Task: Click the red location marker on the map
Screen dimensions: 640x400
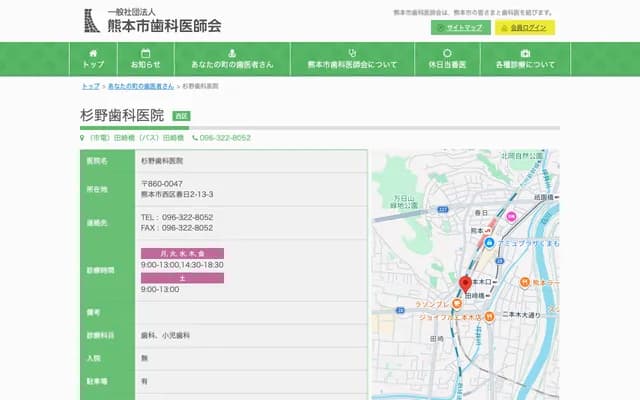Action: (x=465, y=283)
